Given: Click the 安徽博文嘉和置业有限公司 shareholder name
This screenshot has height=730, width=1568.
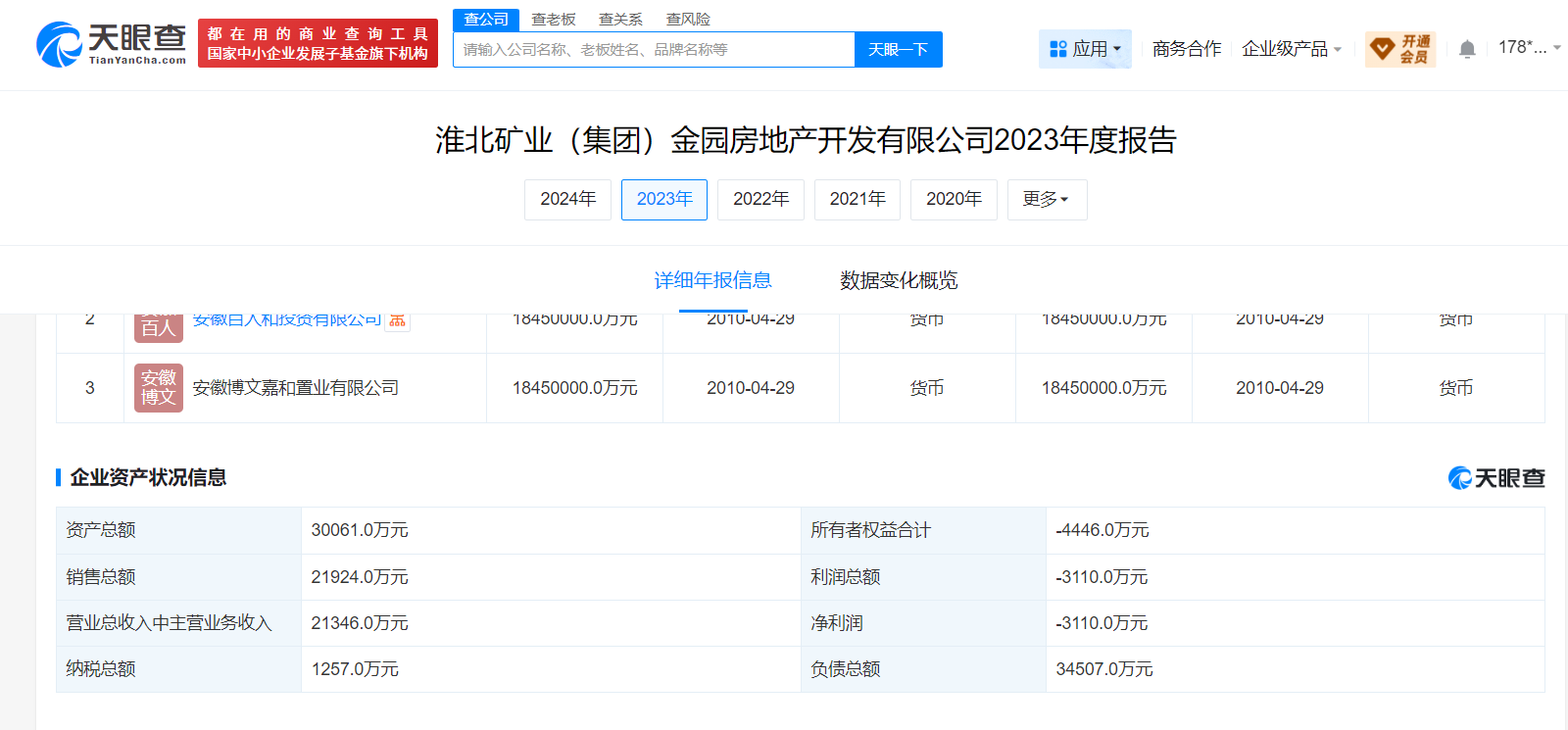Looking at the screenshot, I should tap(296, 388).
